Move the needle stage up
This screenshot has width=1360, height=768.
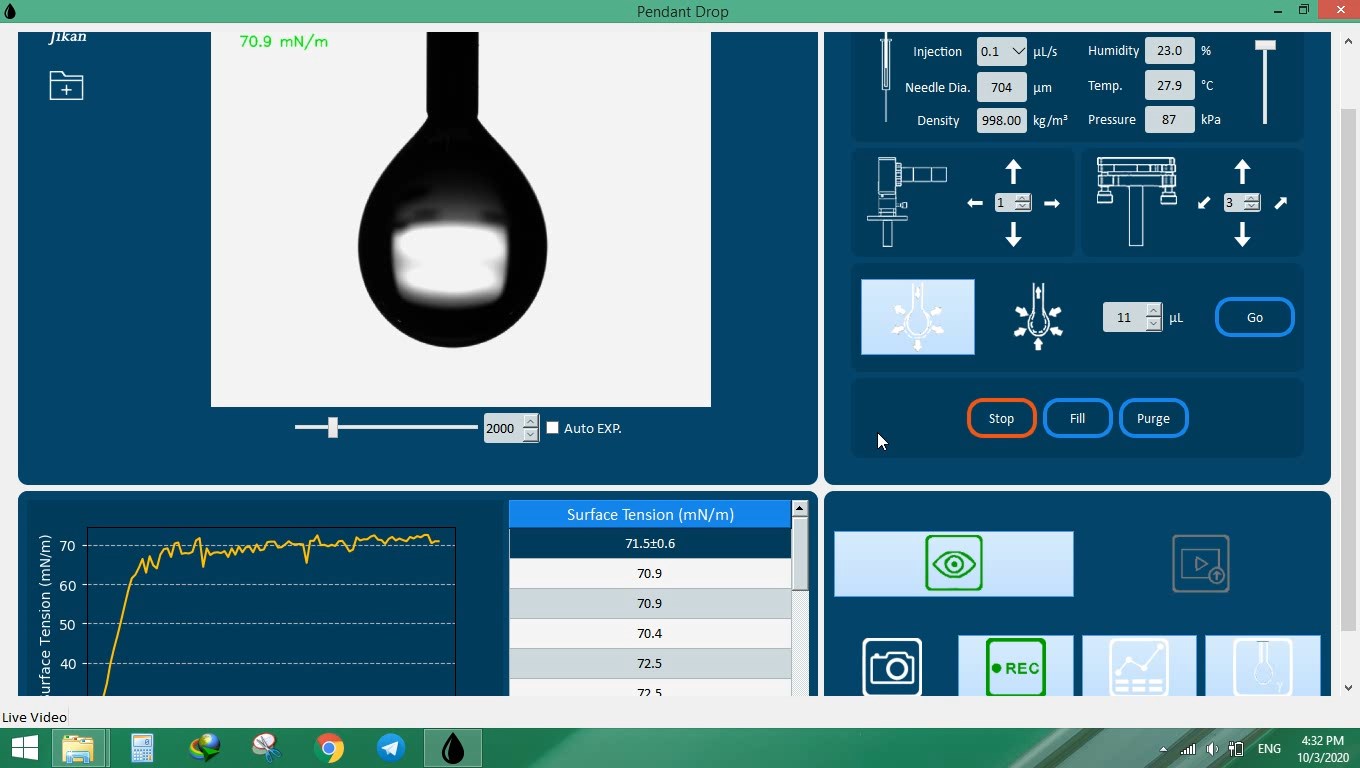(1013, 172)
